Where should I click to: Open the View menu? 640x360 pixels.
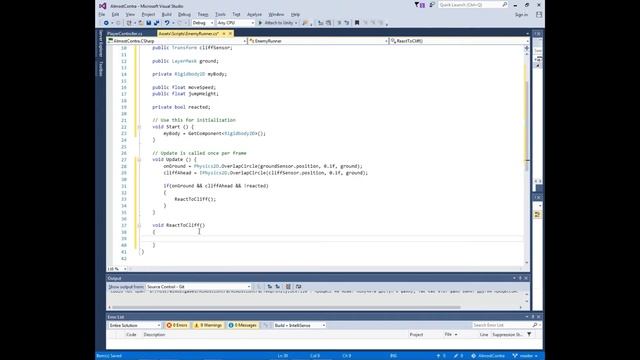[x=130, y=14]
